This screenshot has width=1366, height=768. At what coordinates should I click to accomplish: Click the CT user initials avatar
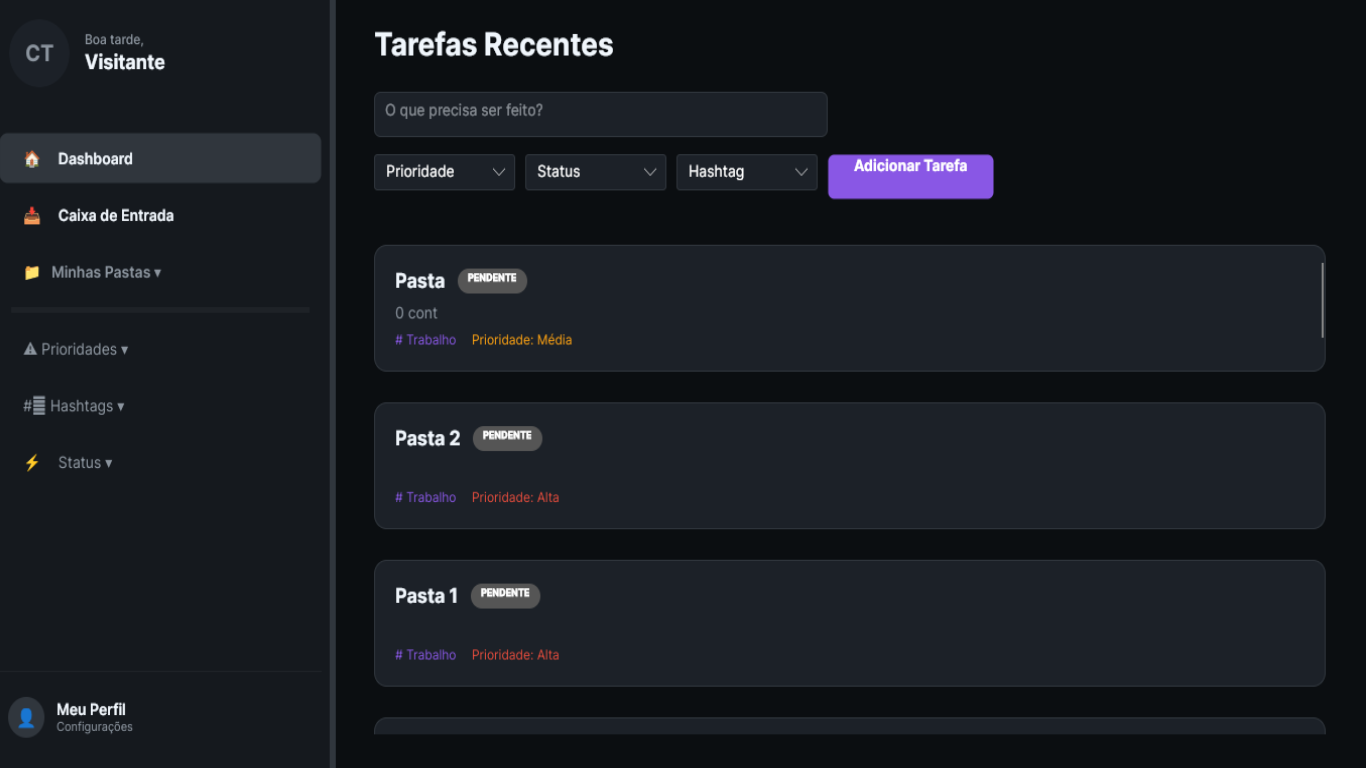pyautogui.click(x=39, y=53)
